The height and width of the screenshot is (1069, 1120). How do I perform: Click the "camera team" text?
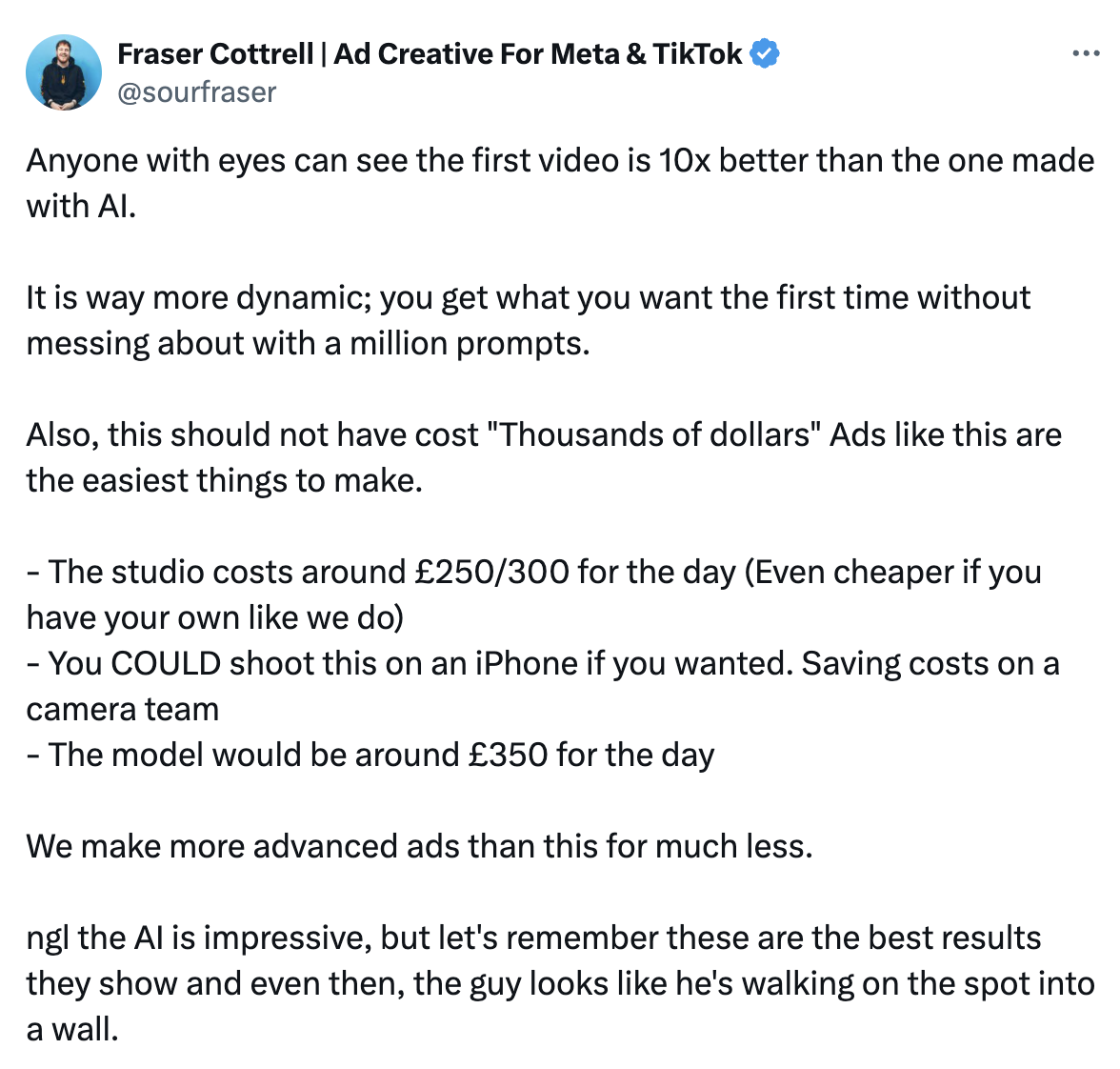123,710
